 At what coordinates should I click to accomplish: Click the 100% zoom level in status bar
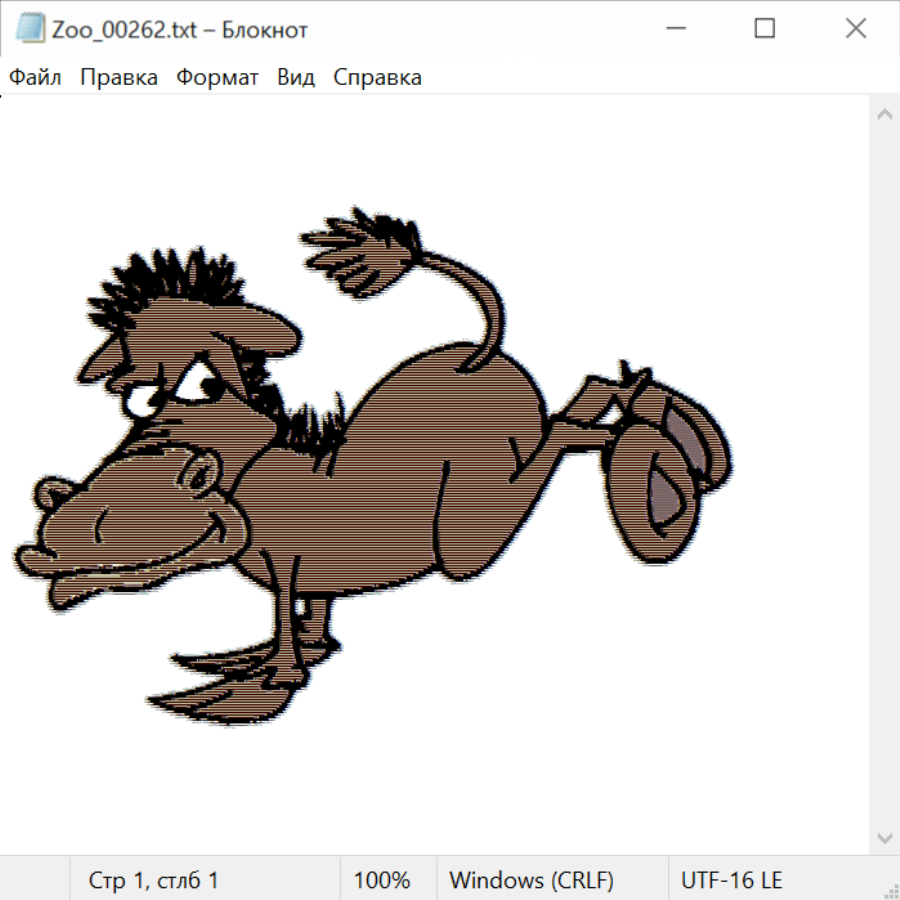pos(382,880)
